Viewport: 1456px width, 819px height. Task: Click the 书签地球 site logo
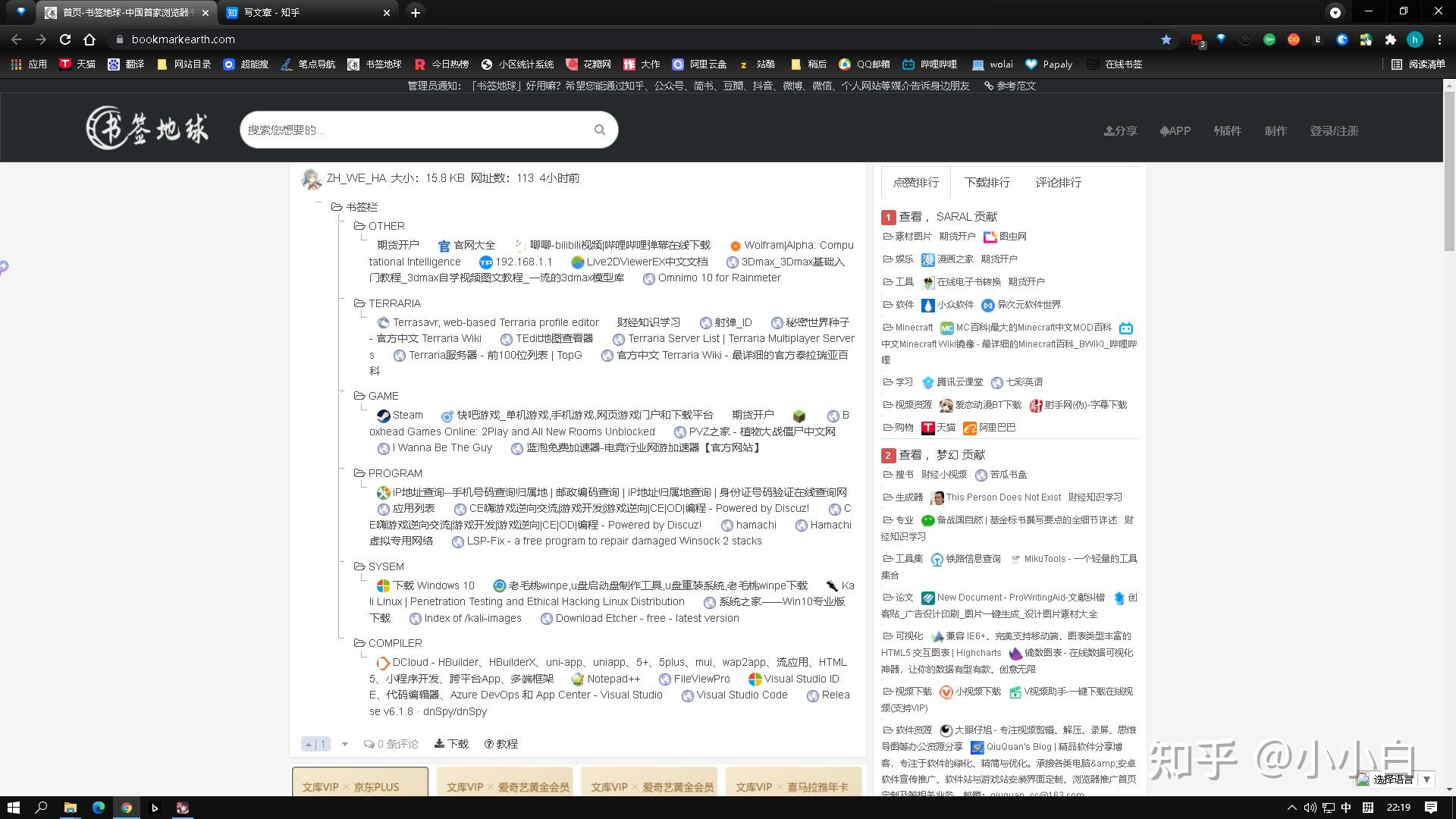pyautogui.click(x=146, y=127)
